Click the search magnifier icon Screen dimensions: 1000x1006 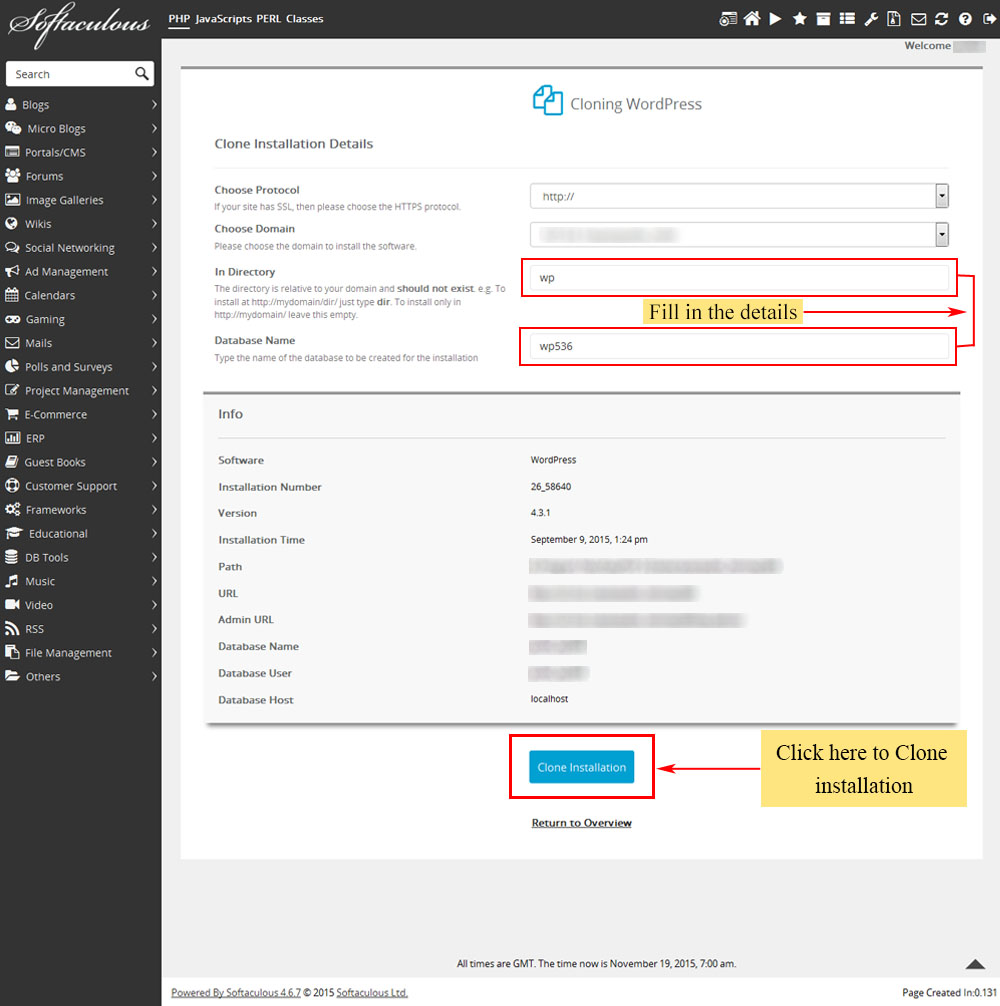[142, 74]
